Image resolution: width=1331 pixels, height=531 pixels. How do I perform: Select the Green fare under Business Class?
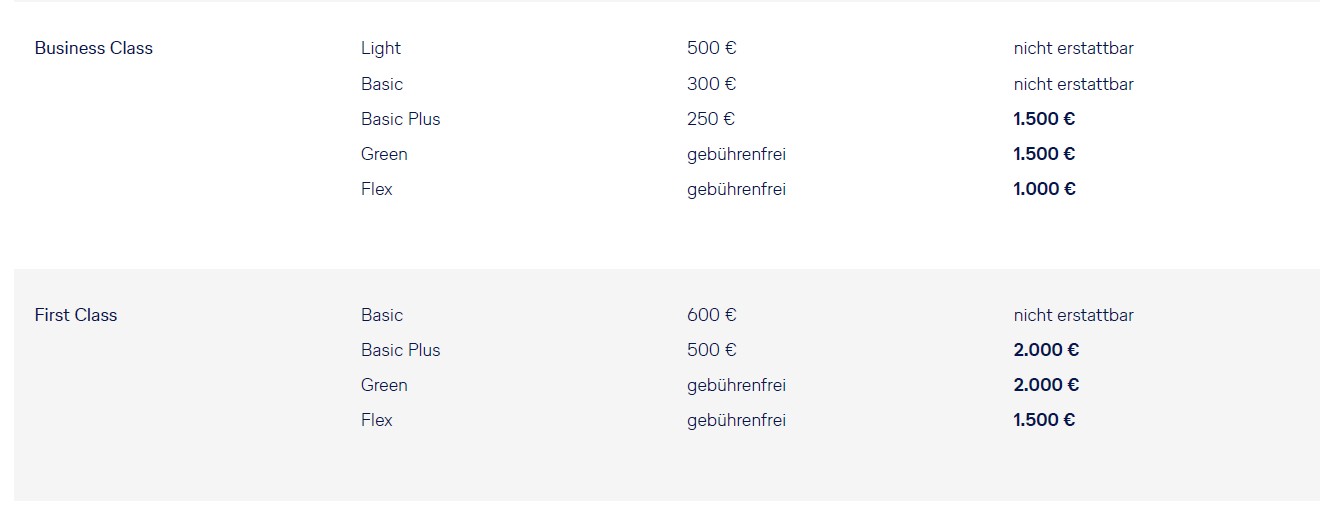click(x=384, y=154)
